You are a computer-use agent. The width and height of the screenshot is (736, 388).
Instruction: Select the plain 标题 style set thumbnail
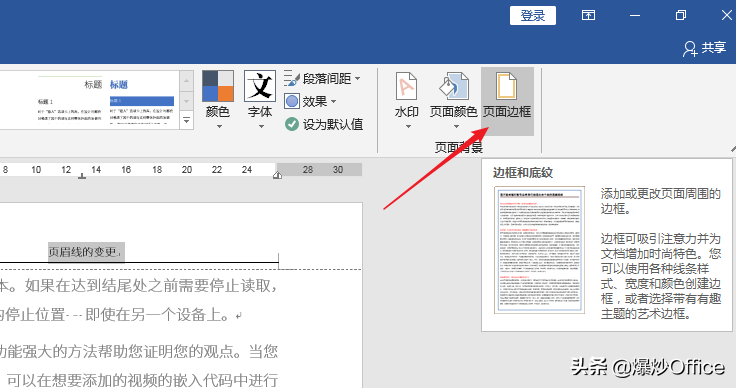[x=69, y=100]
